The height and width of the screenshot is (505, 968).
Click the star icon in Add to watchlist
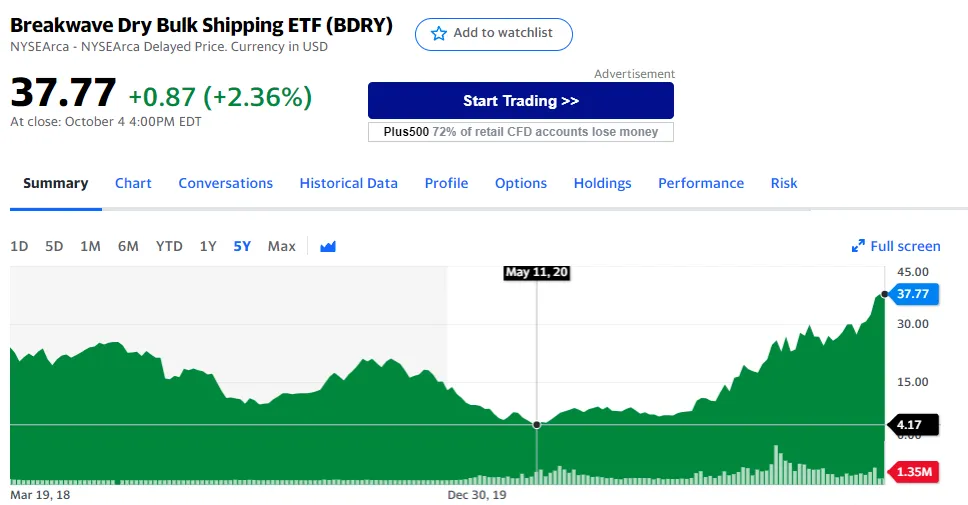coord(438,33)
